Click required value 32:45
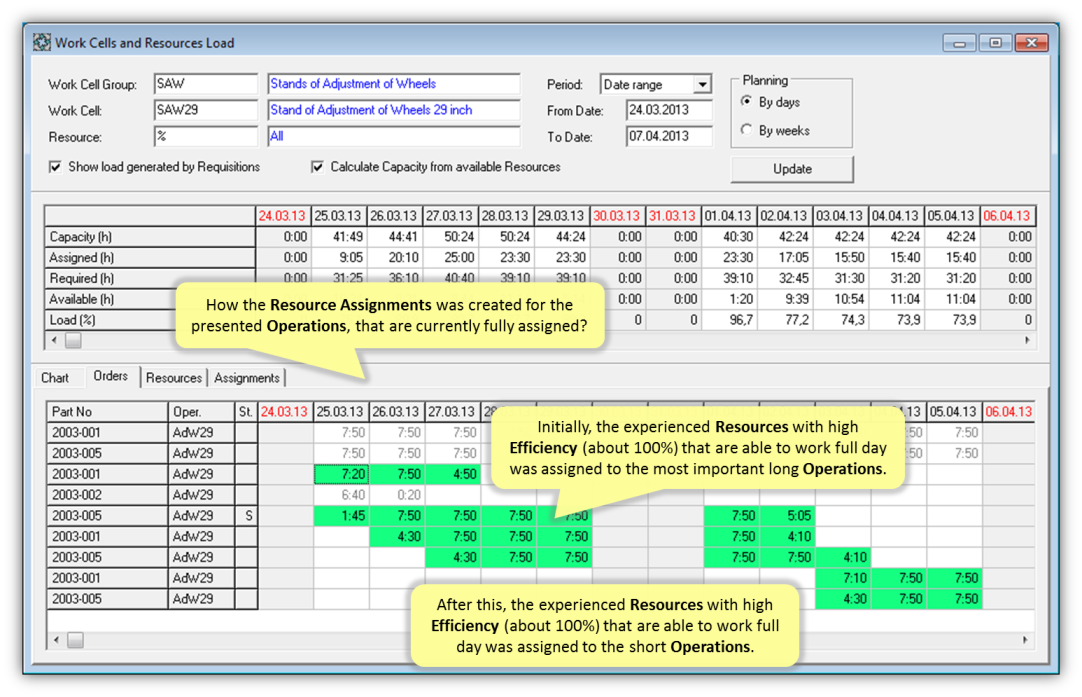 [x=785, y=278]
